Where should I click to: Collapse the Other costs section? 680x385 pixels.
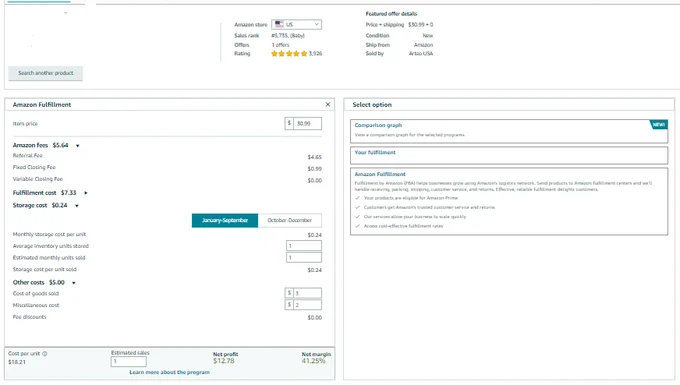coord(74,283)
